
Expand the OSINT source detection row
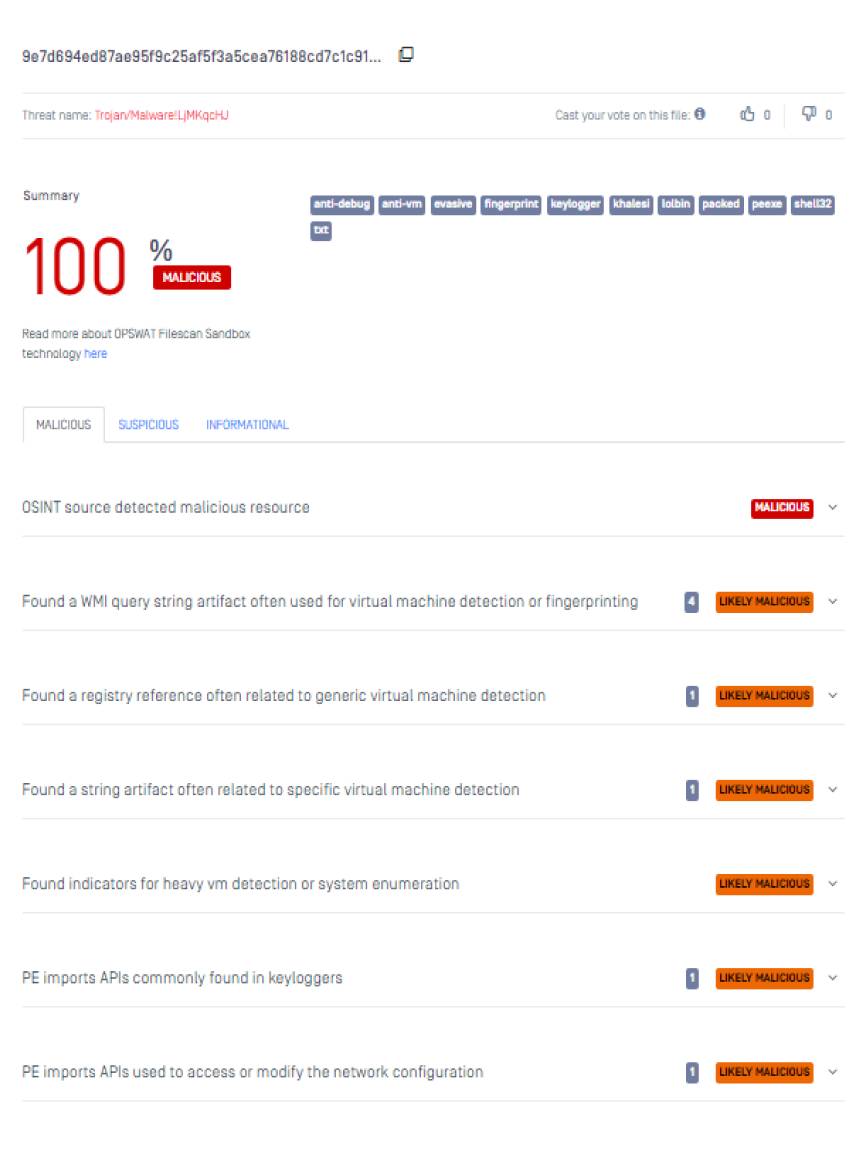833,508
